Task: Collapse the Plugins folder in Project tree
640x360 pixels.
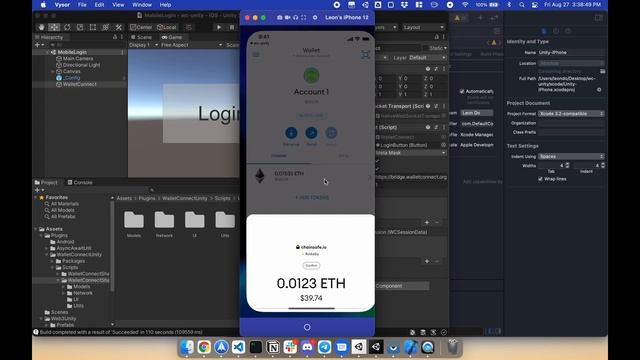Action: point(41,236)
